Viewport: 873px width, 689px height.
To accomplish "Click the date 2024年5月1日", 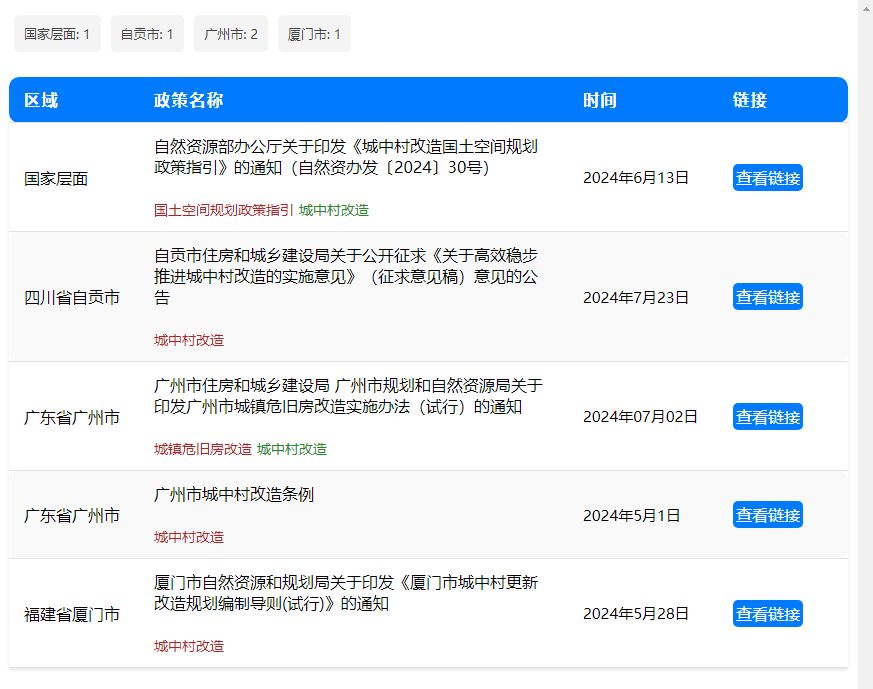I will (631, 516).
